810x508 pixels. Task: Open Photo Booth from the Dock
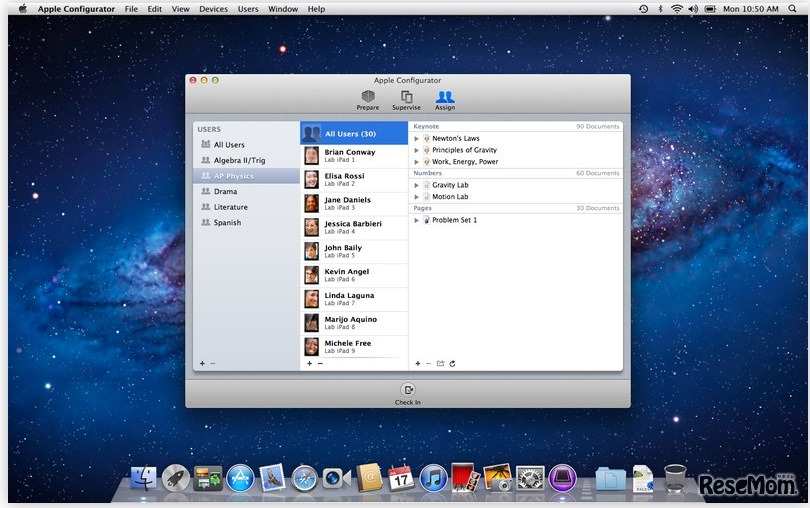pyautogui.click(x=465, y=478)
